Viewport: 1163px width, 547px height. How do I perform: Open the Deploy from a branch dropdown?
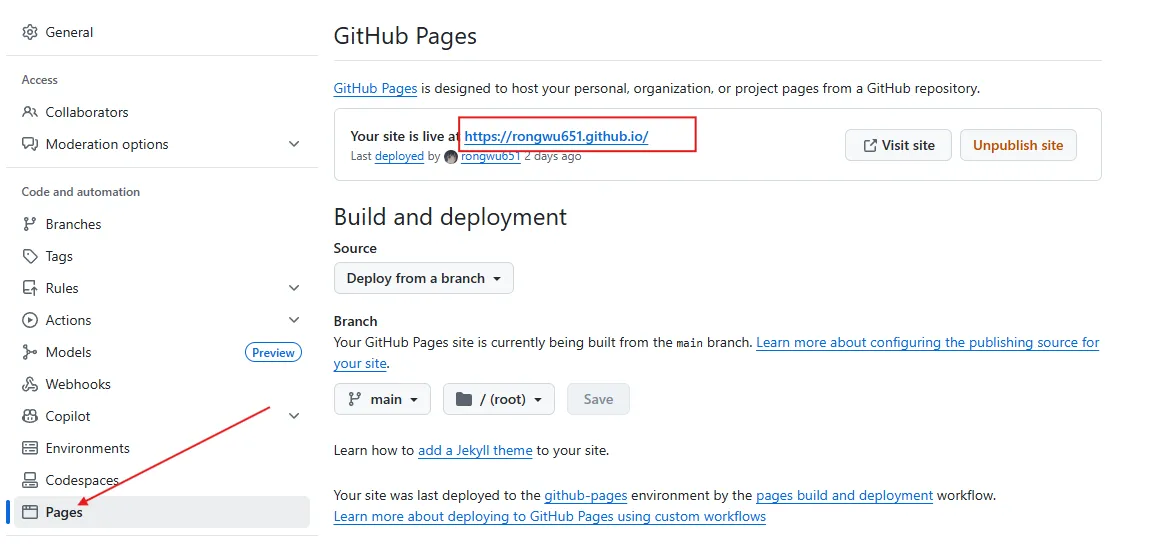pos(423,278)
